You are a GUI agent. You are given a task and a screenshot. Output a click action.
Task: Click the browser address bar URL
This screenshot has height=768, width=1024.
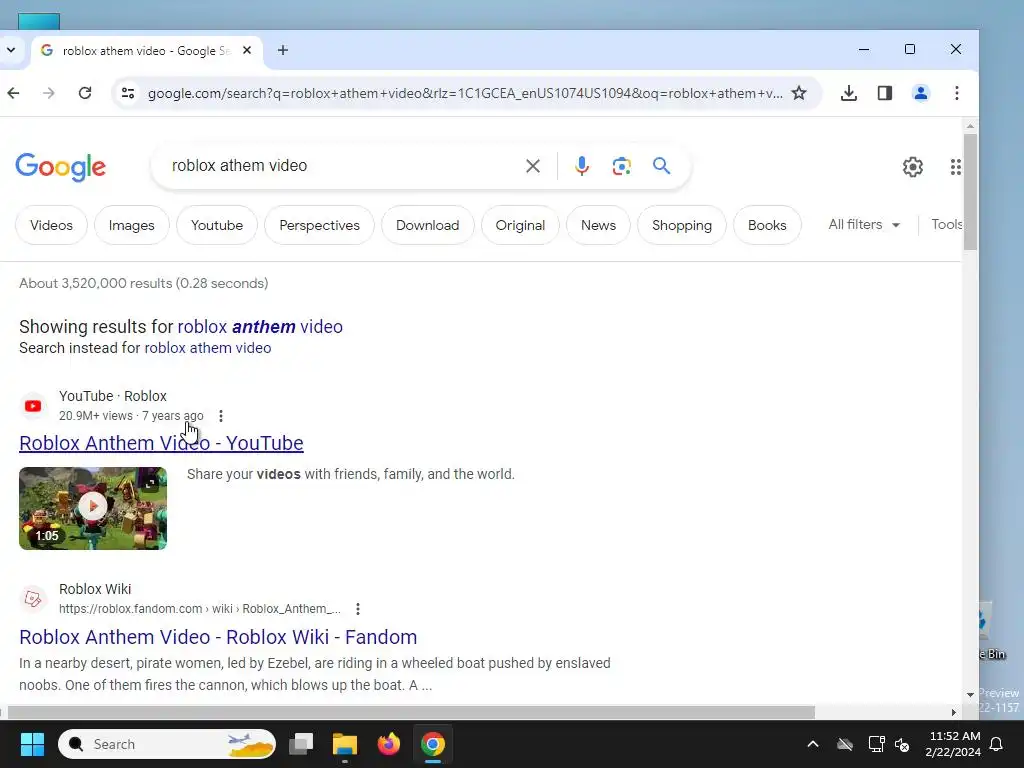point(465,93)
